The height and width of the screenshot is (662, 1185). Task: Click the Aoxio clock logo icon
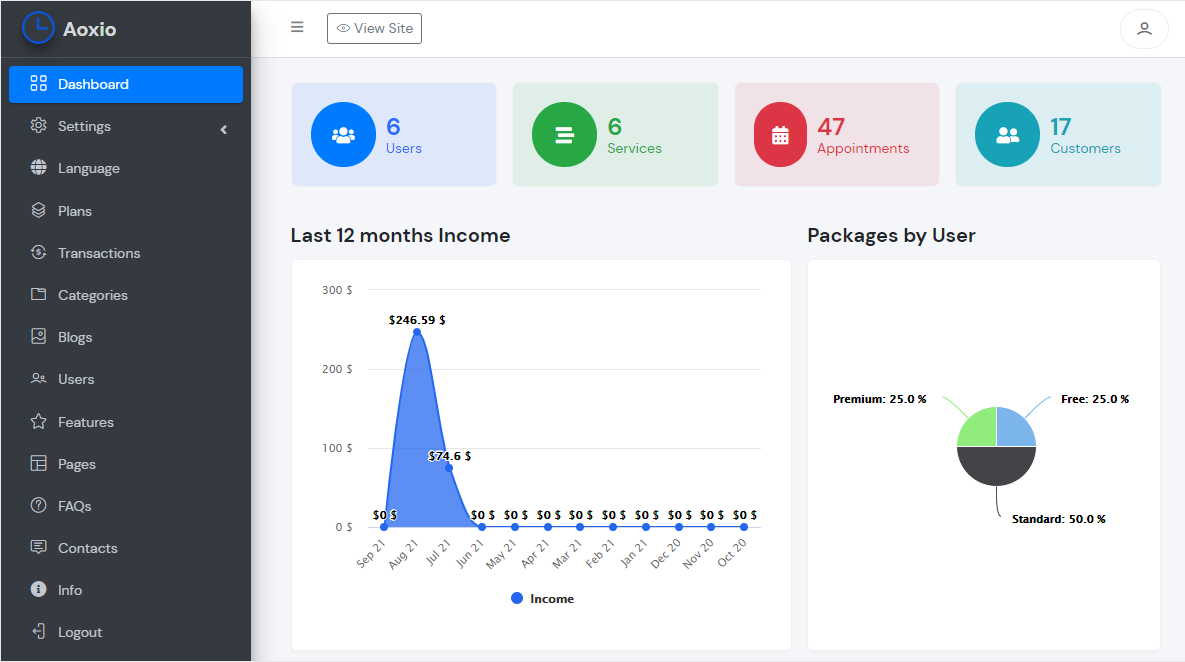coord(38,28)
